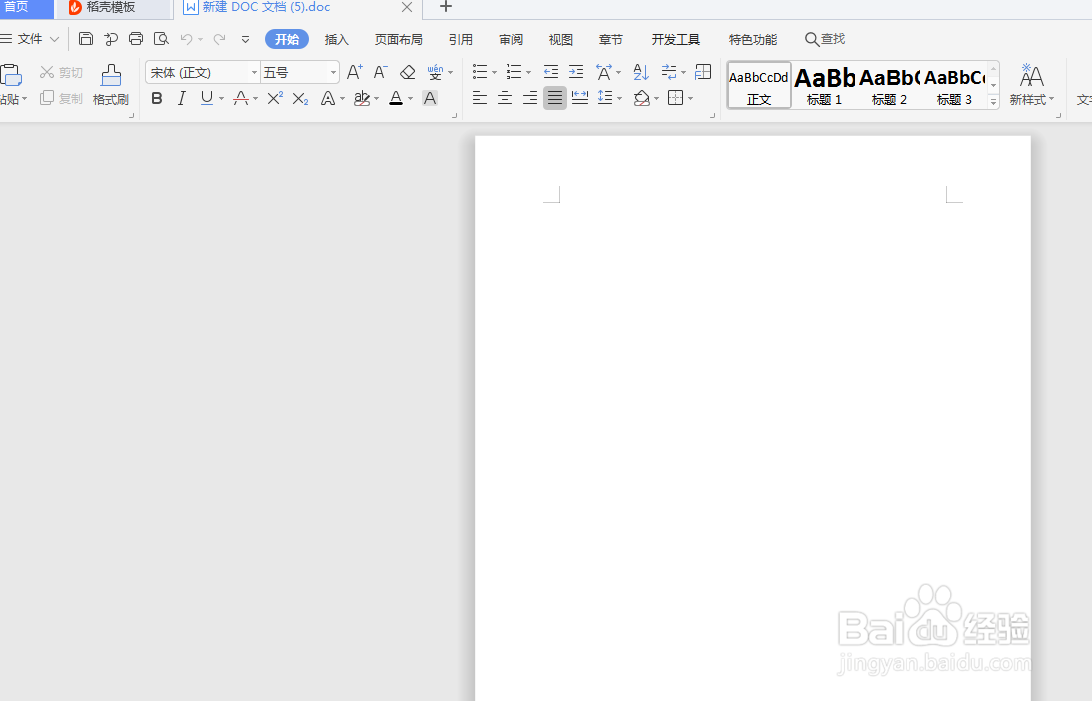Click the Find (查找) magnifier icon
Image resolution: width=1092 pixels, height=701 pixels.
pyautogui.click(x=811, y=40)
